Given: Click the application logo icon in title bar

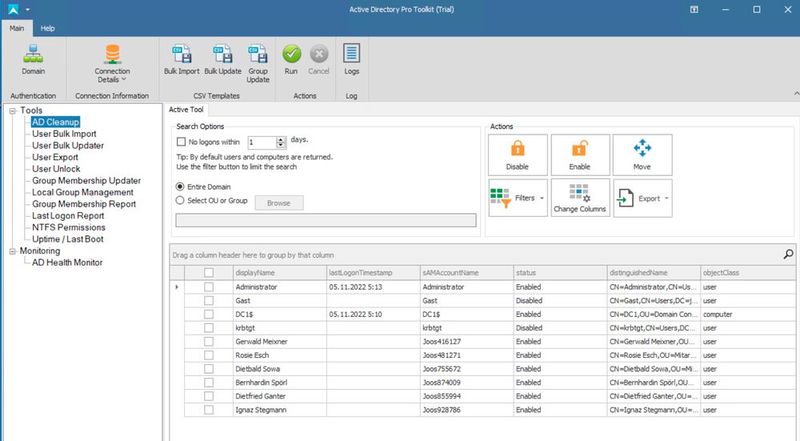Looking at the screenshot, I should click(x=13, y=9).
